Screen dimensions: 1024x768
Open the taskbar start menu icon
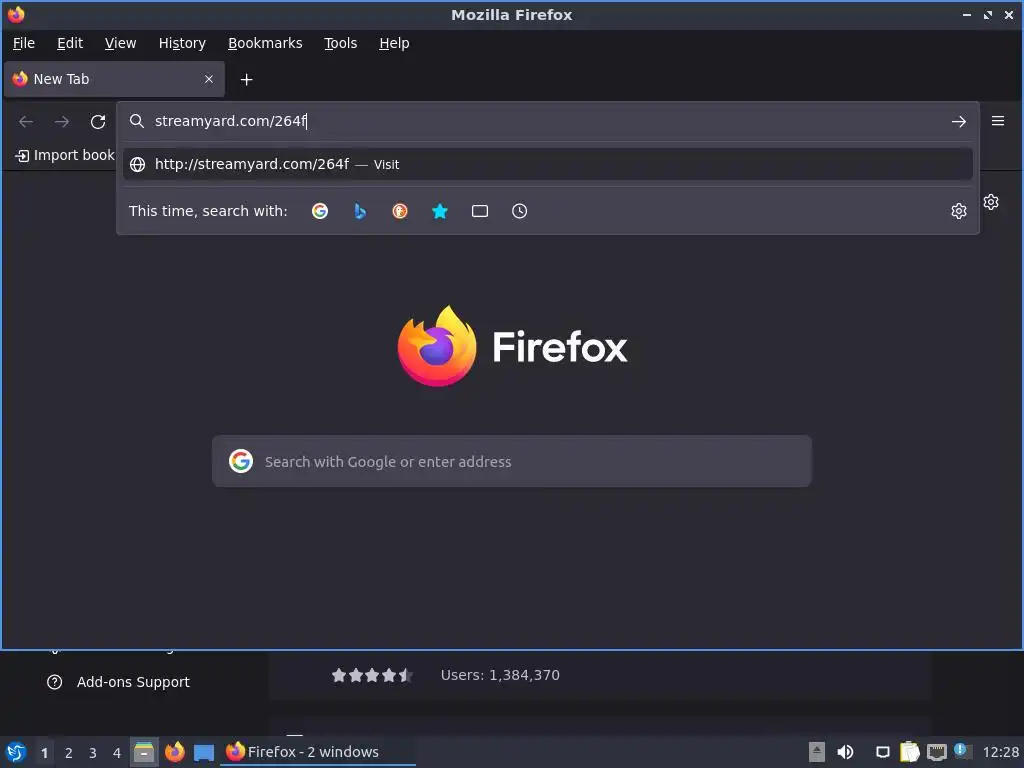coord(16,752)
